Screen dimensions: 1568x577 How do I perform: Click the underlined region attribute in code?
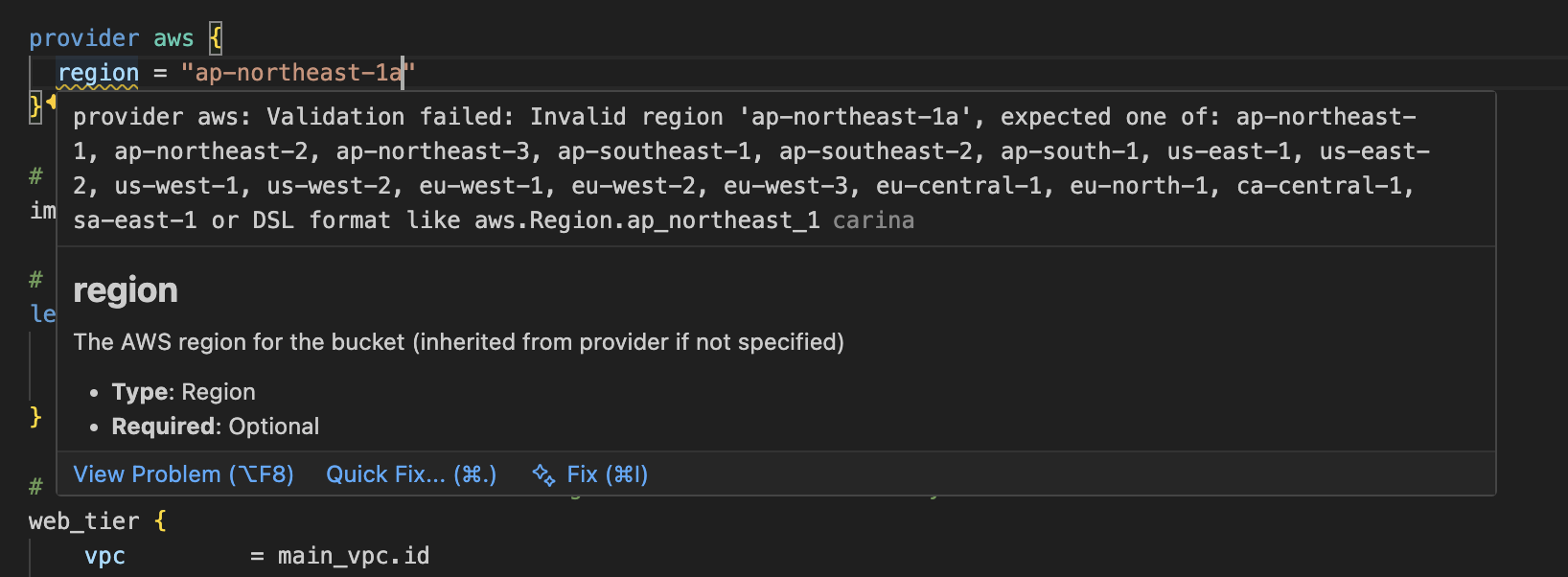[x=98, y=73]
